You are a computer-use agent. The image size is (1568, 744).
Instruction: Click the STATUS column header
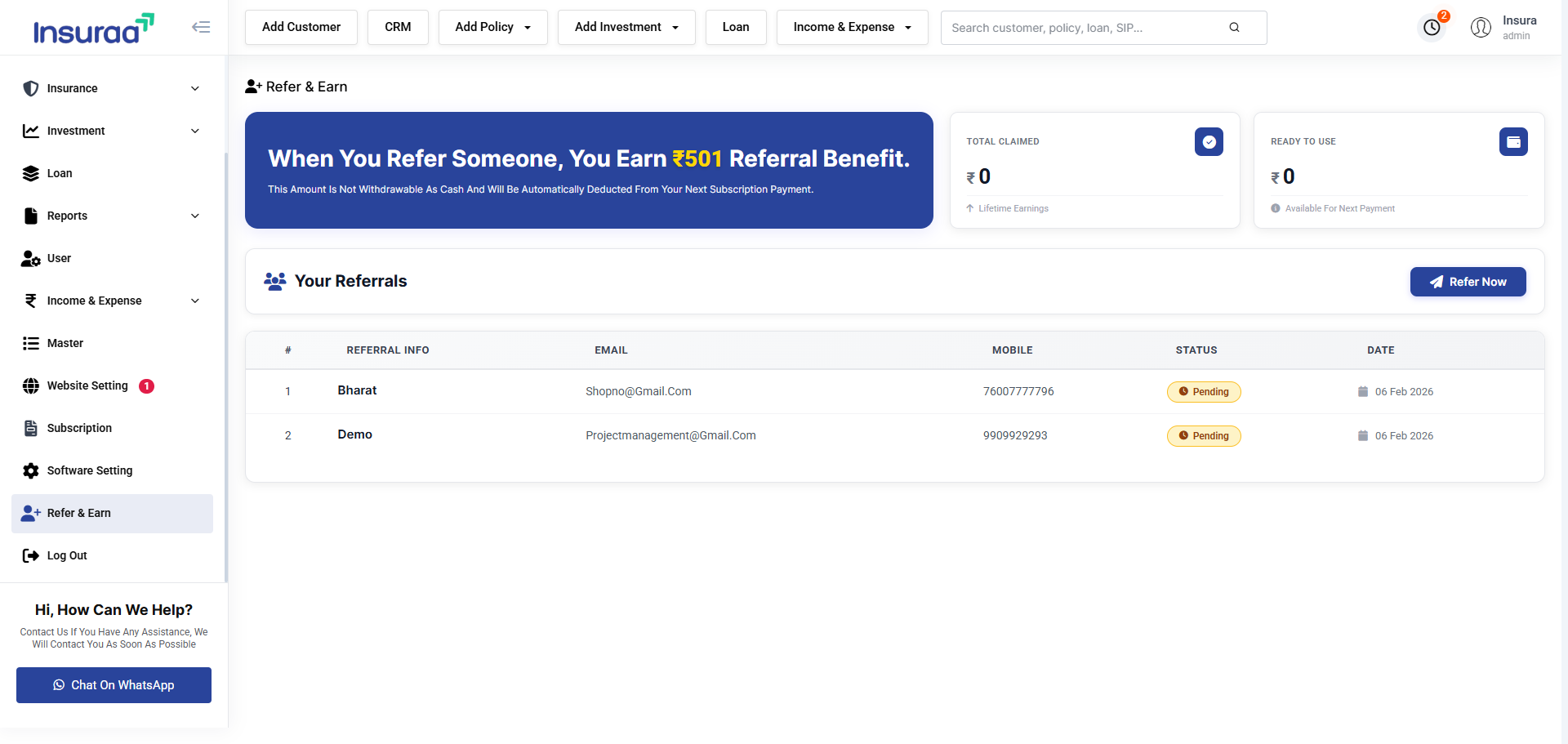pos(1196,350)
